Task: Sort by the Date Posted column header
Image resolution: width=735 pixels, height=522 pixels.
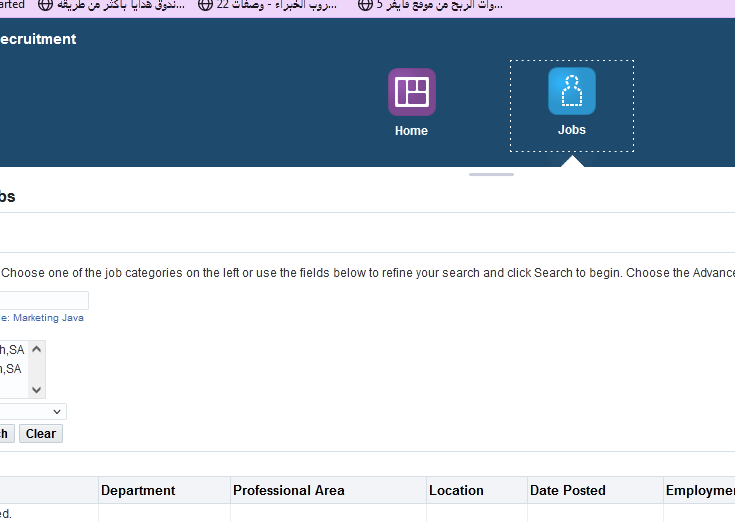Action: [568, 490]
